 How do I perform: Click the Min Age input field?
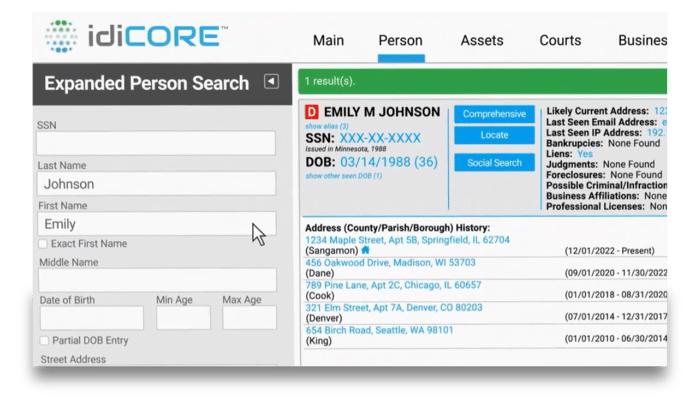coord(183,318)
